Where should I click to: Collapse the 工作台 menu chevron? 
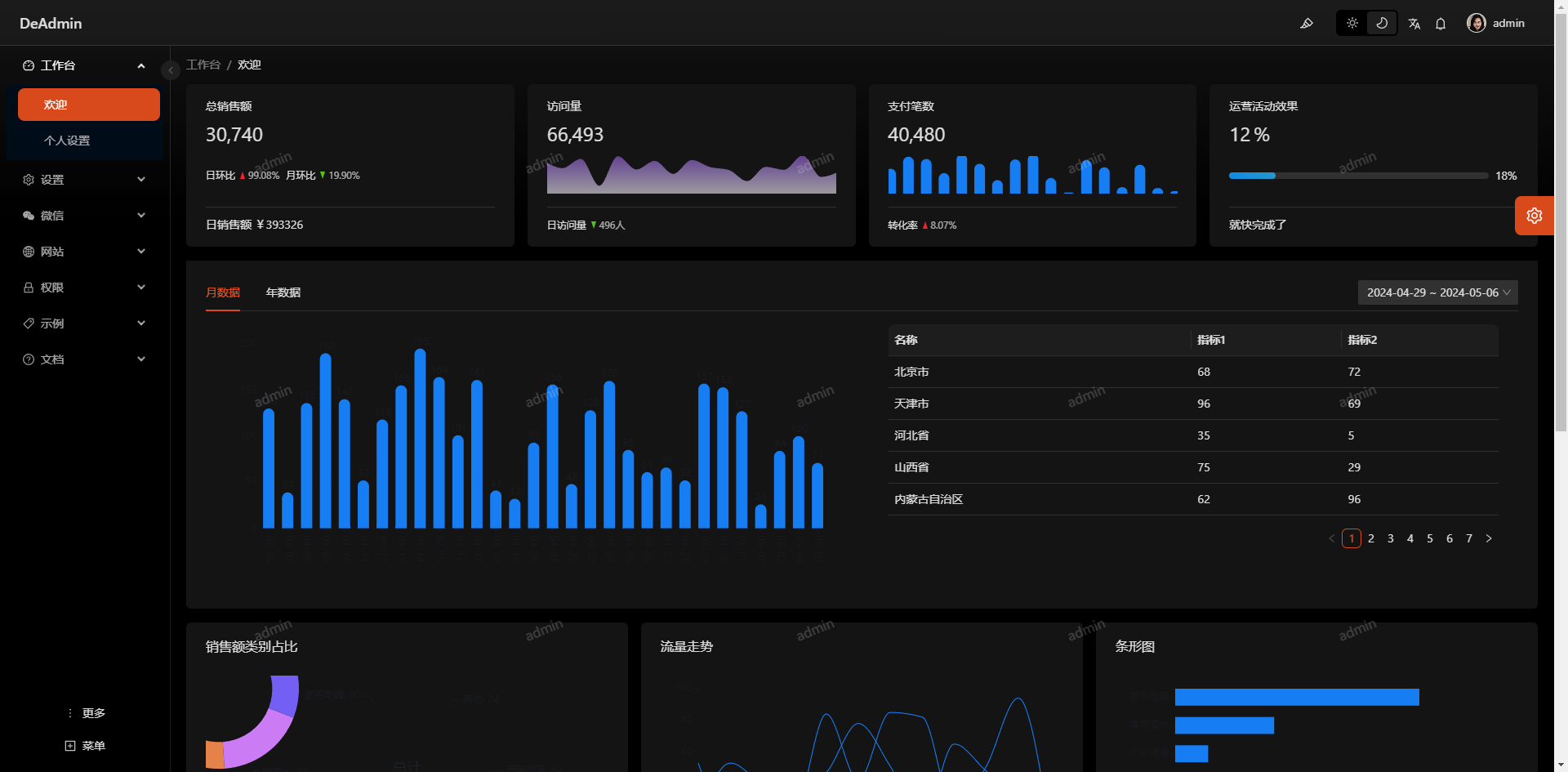point(141,65)
